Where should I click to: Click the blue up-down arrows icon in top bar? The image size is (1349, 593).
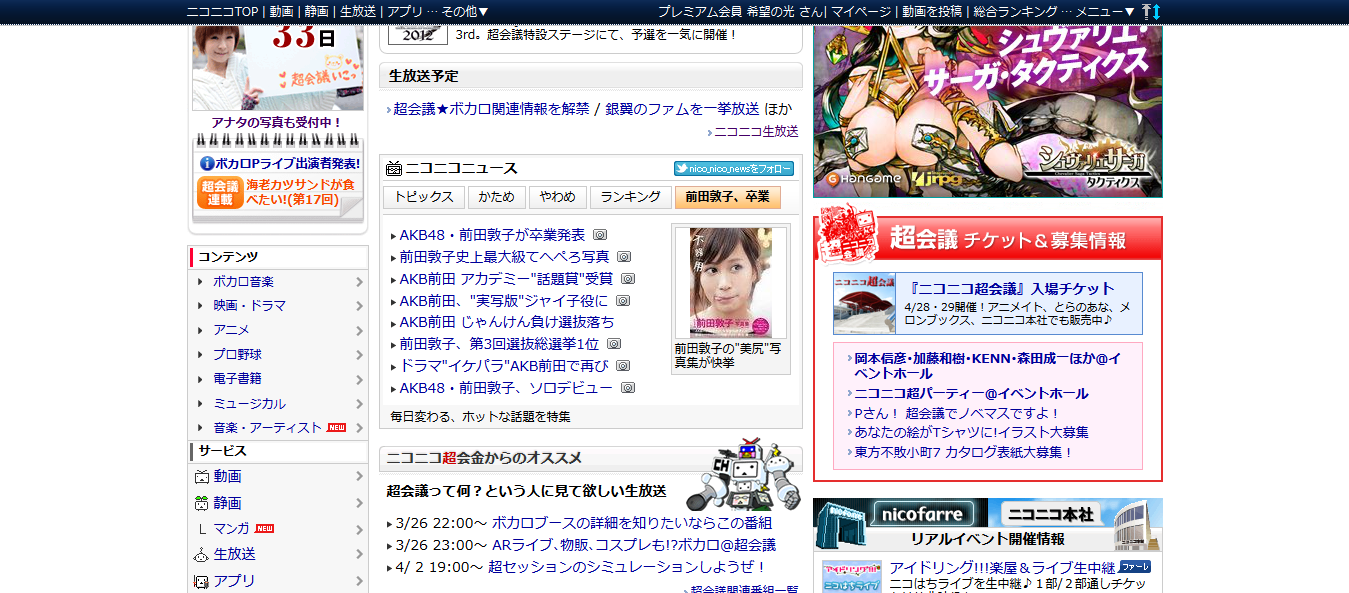tap(1157, 11)
